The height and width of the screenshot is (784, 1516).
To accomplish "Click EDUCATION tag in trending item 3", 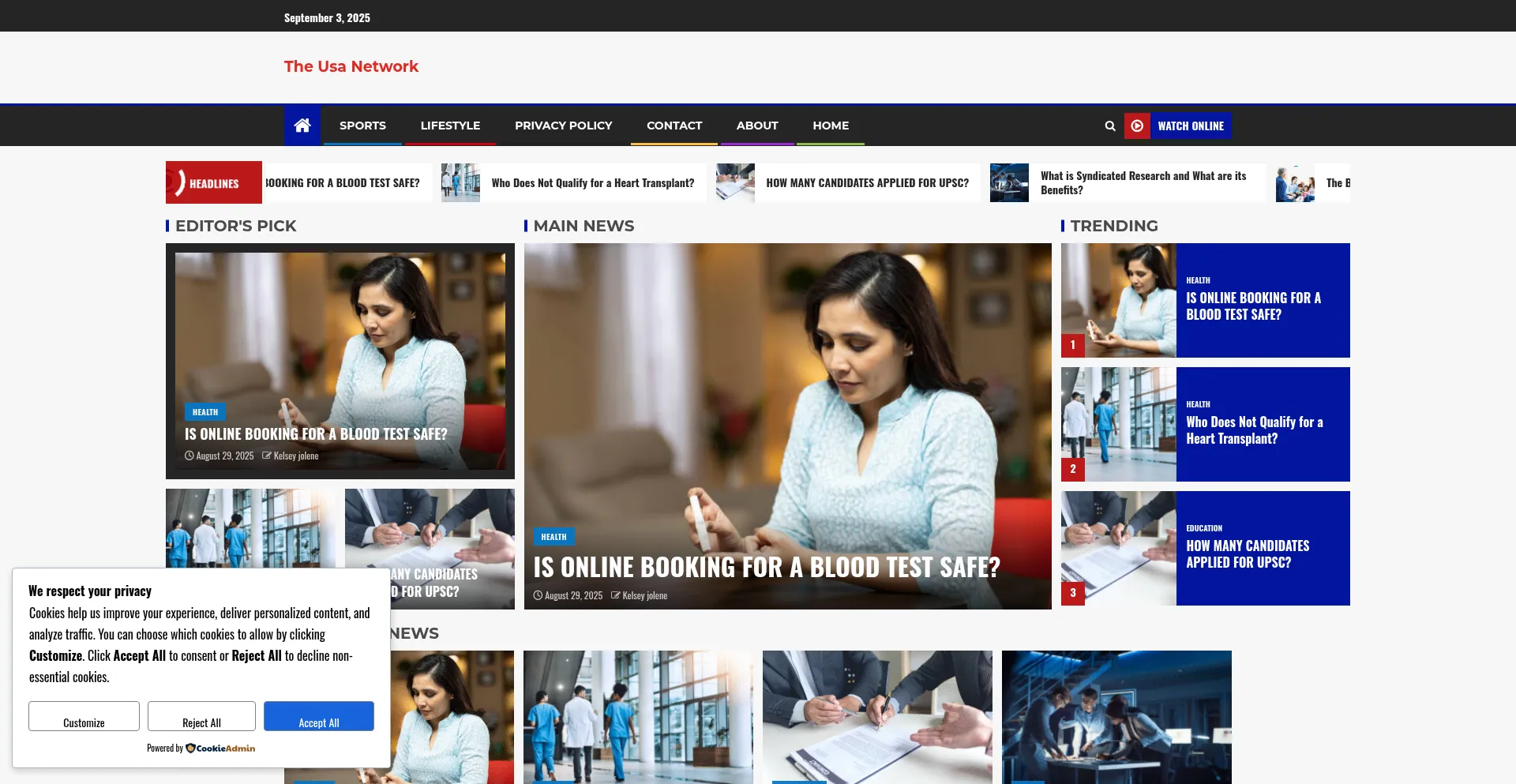I will (1204, 528).
